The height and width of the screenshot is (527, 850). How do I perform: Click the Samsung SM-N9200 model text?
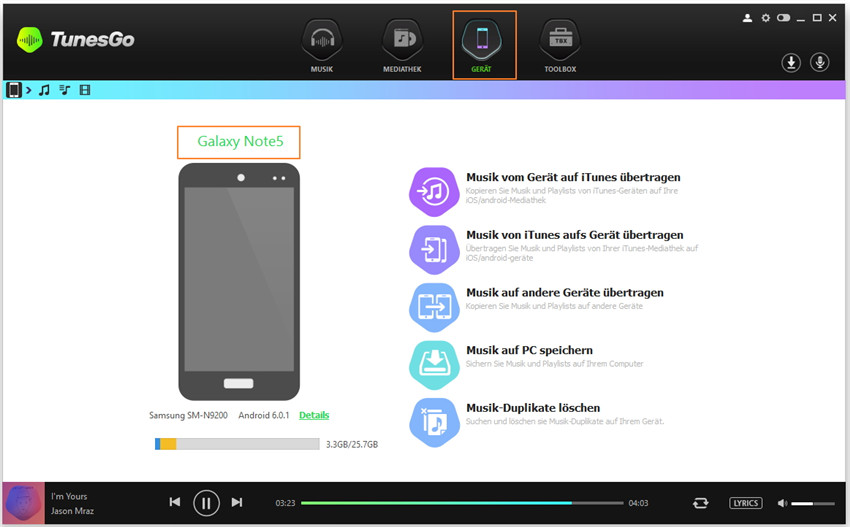pyautogui.click(x=188, y=415)
